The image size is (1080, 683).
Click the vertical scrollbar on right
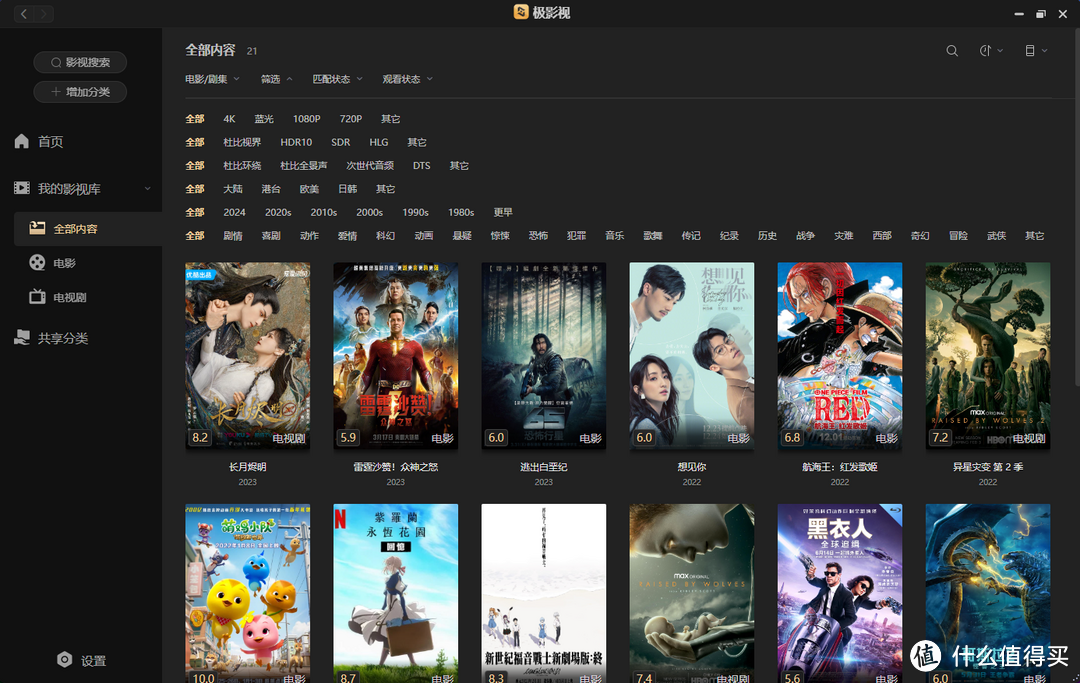[1077, 207]
